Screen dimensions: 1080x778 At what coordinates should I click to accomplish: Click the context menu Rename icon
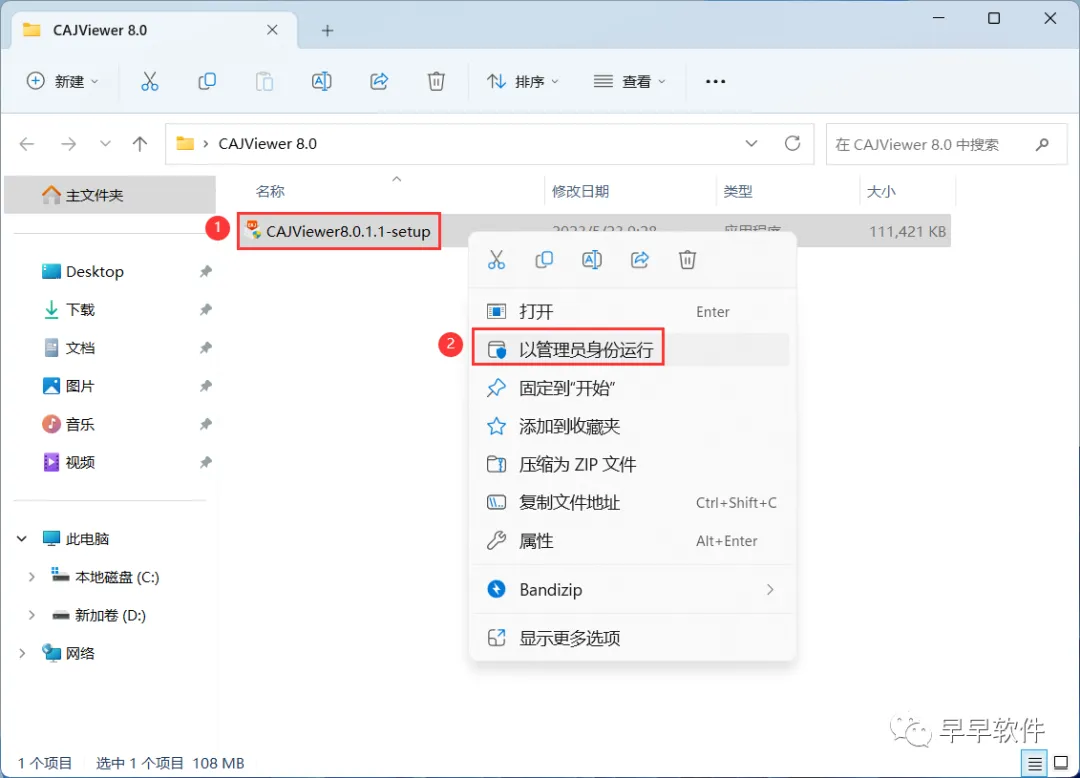[592, 260]
